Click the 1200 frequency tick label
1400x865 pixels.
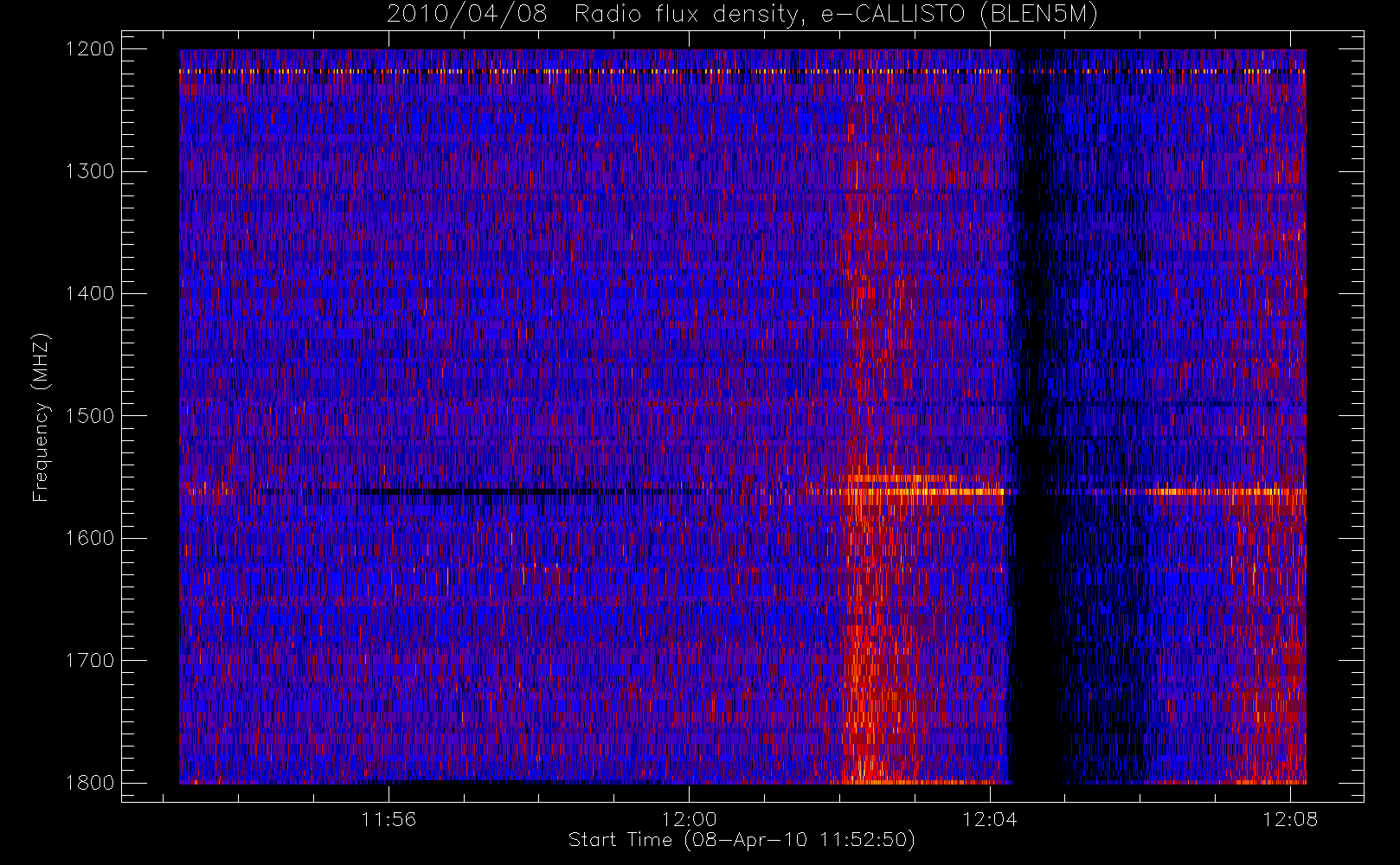(90, 49)
